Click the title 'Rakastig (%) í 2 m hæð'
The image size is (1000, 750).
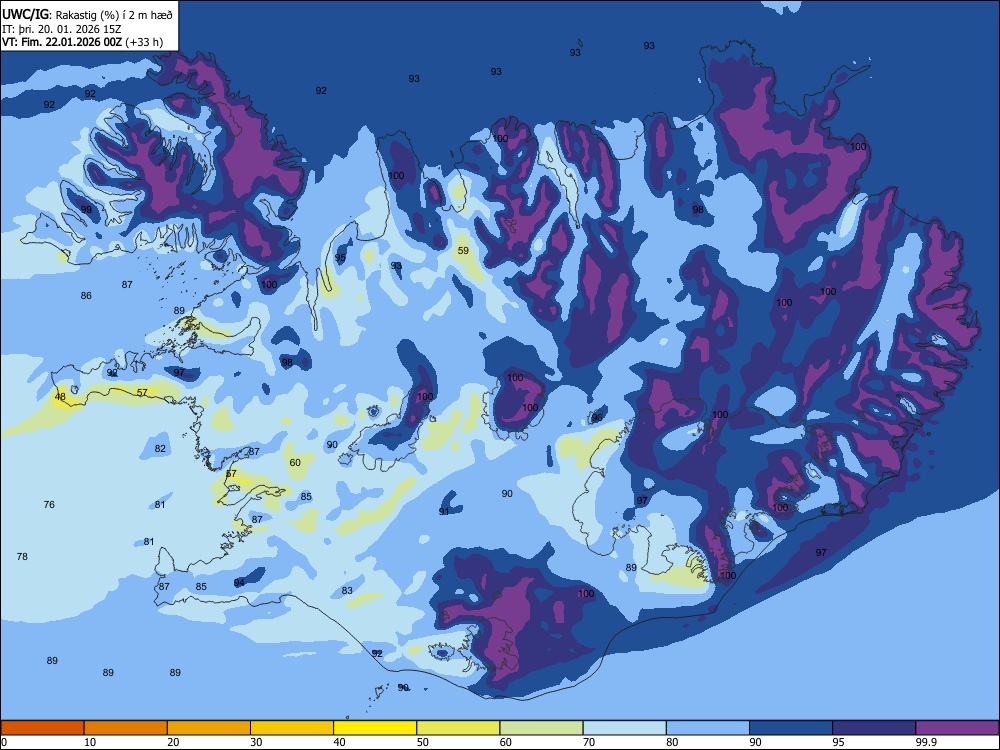coord(115,15)
